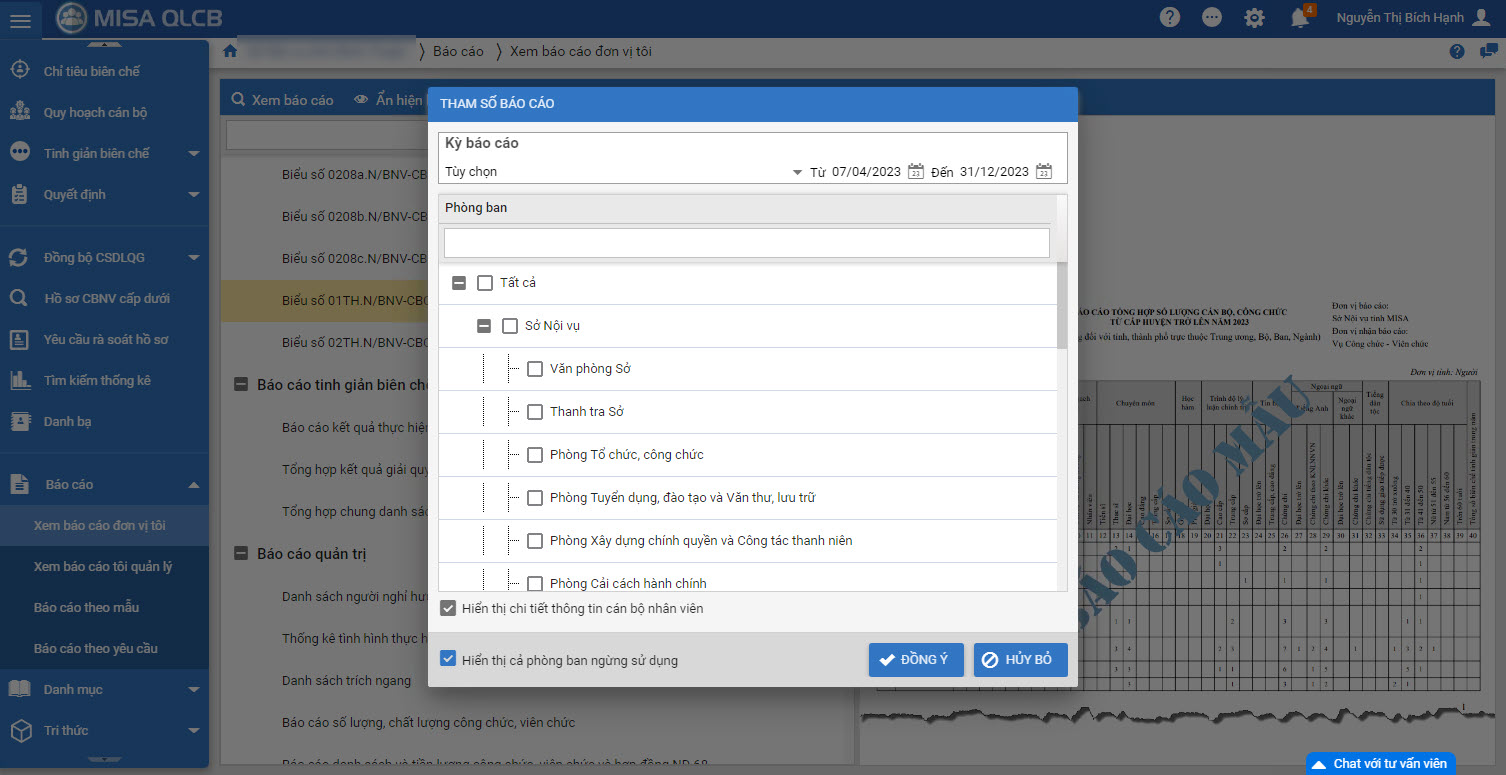Tick the 'Thanh tra Sở' checkbox

(x=535, y=412)
